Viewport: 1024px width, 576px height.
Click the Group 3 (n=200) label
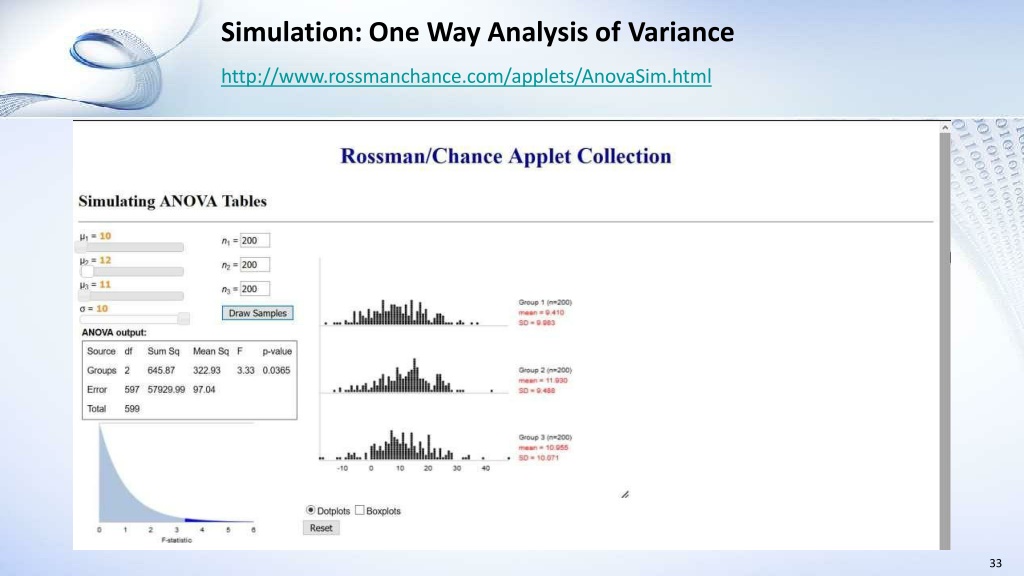(x=545, y=438)
